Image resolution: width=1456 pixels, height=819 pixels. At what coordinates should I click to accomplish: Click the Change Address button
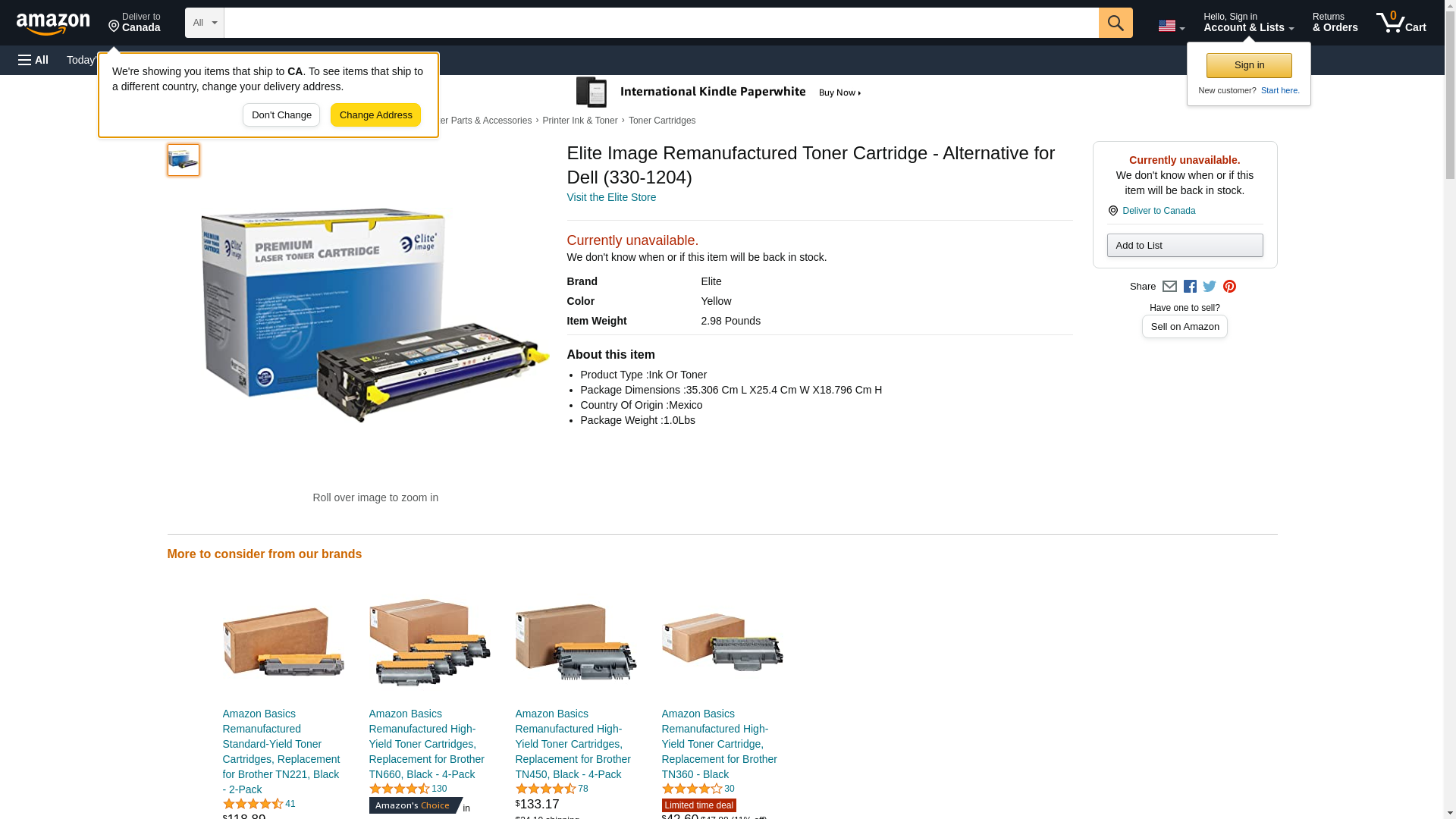(375, 115)
